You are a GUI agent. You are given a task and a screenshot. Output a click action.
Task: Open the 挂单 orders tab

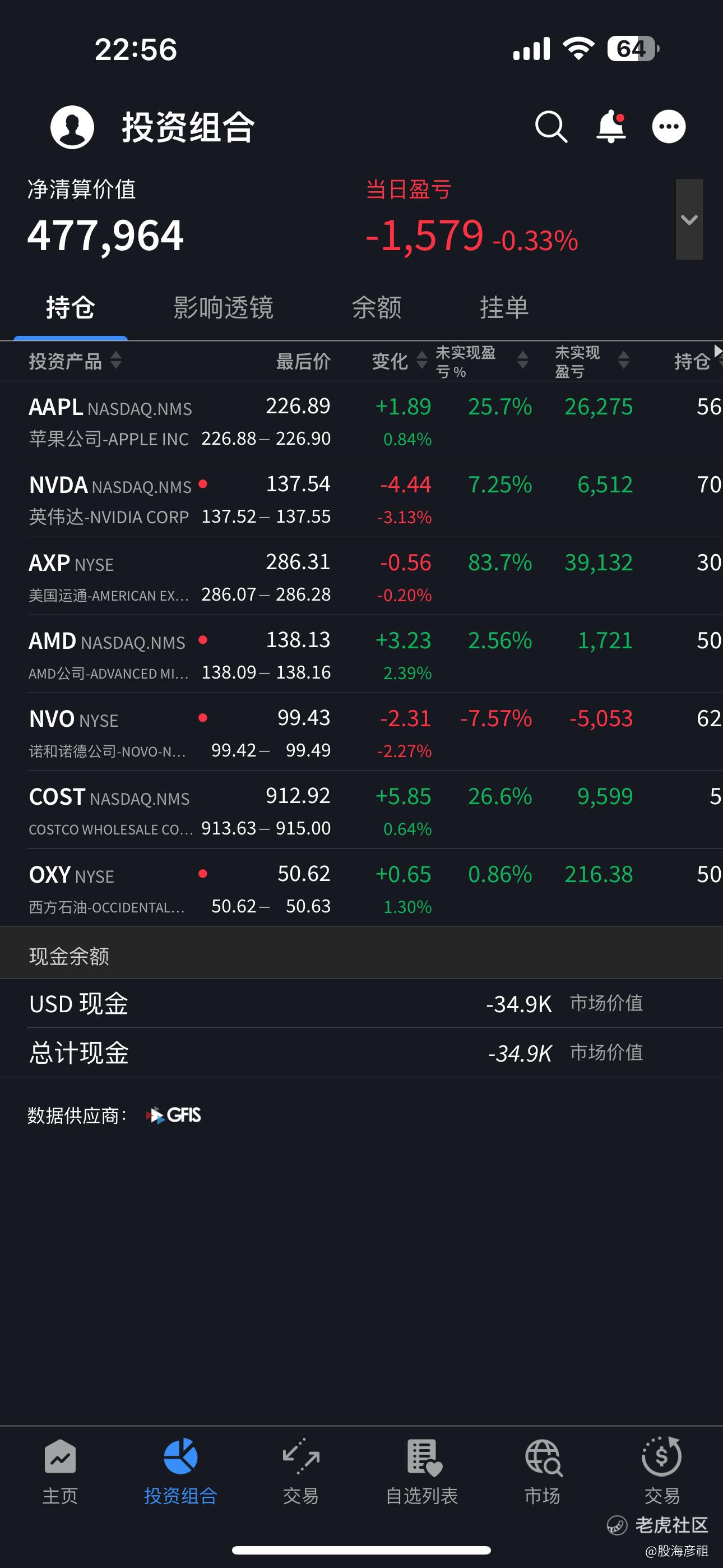(504, 308)
